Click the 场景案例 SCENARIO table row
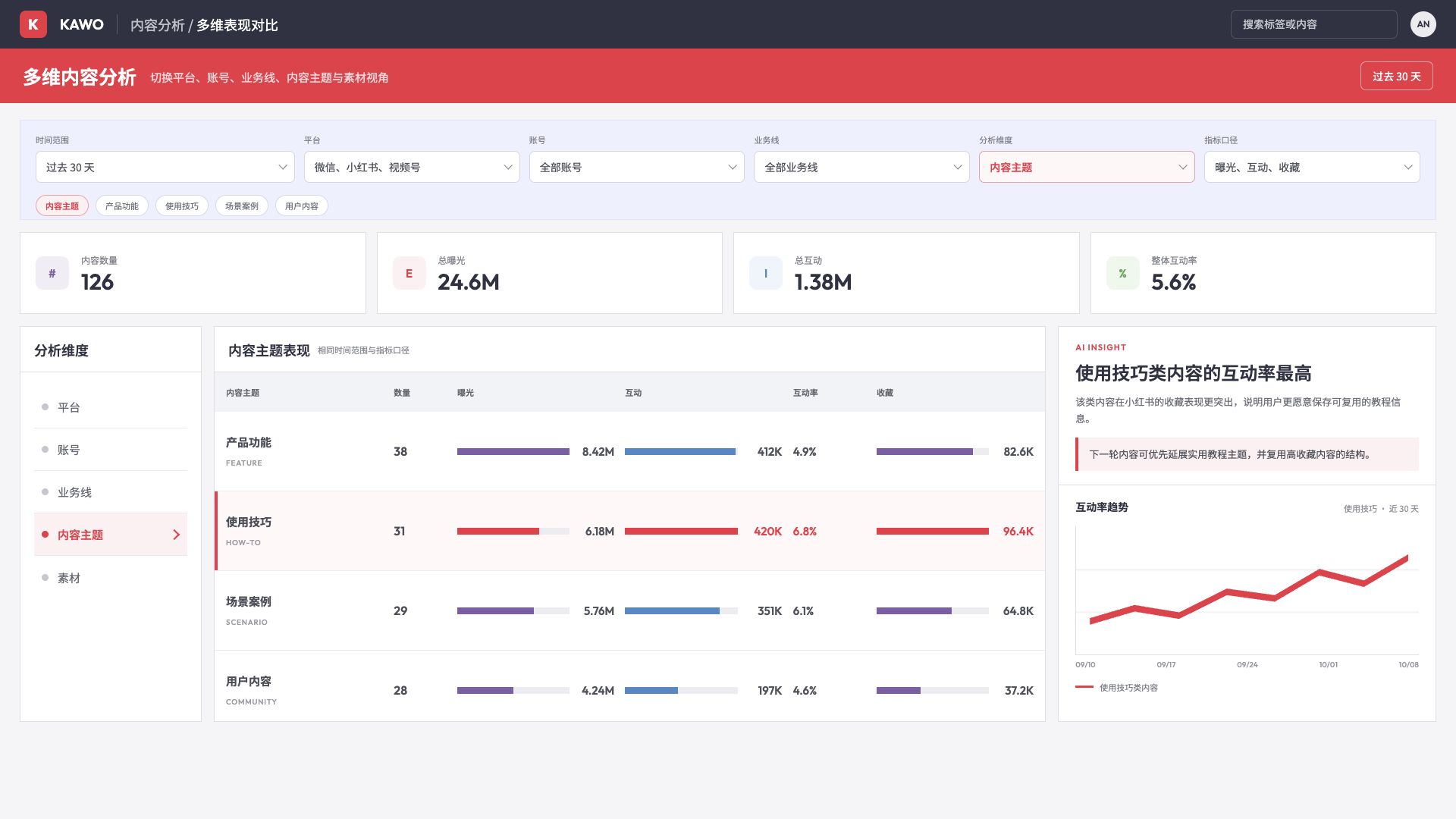 [x=629, y=610]
